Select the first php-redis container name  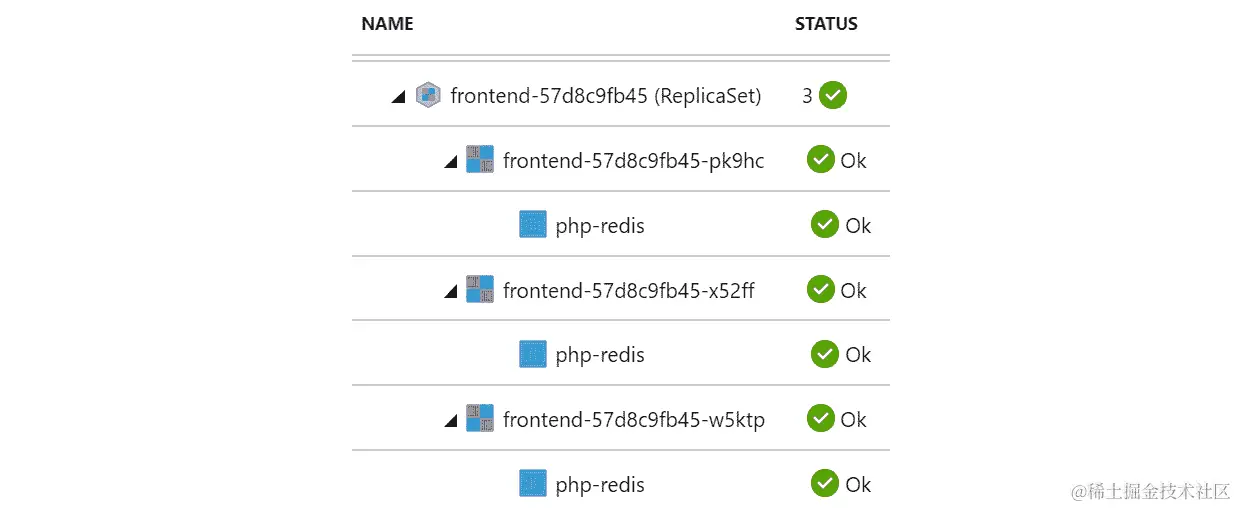click(600, 226)
